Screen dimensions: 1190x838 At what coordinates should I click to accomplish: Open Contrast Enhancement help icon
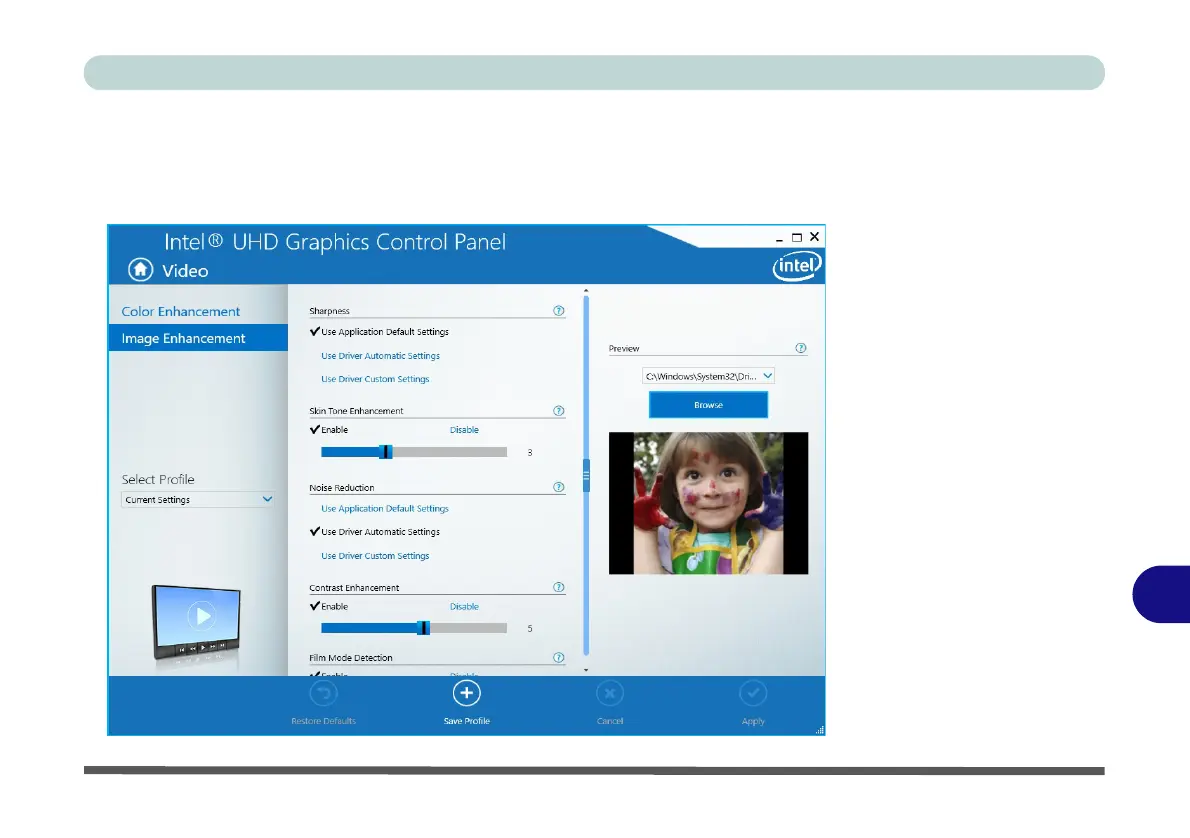[559, 588]
